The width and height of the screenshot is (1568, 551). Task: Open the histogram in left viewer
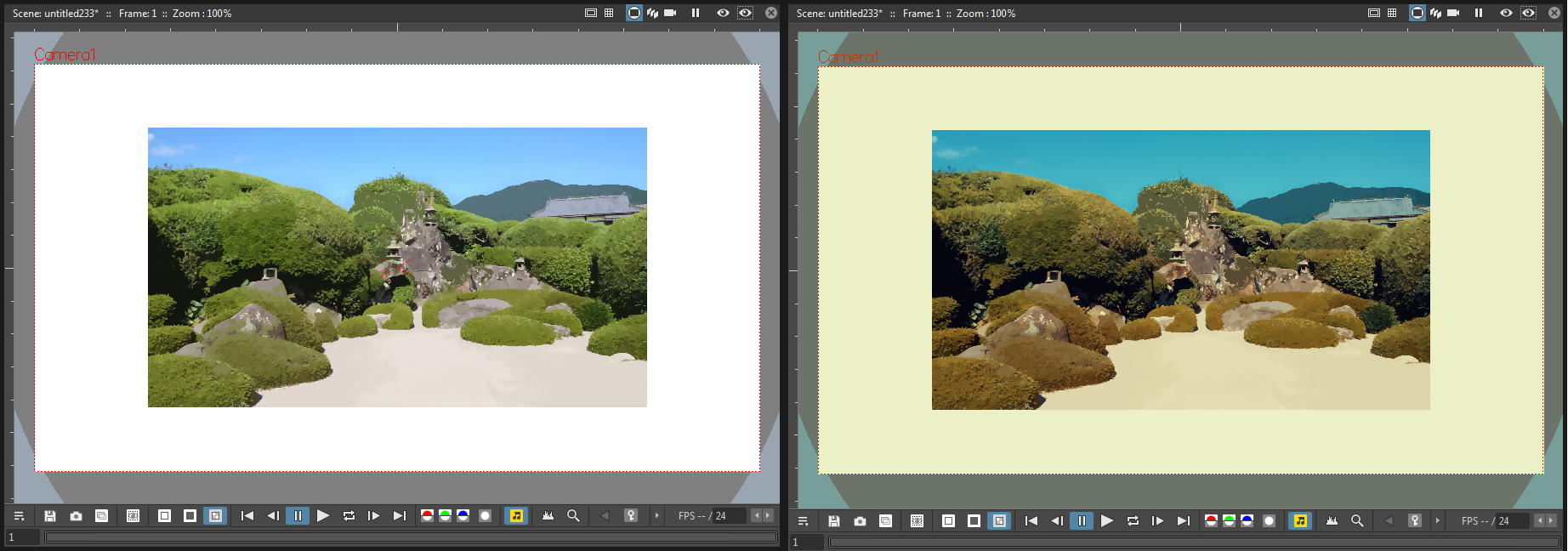tap(548, 516)
